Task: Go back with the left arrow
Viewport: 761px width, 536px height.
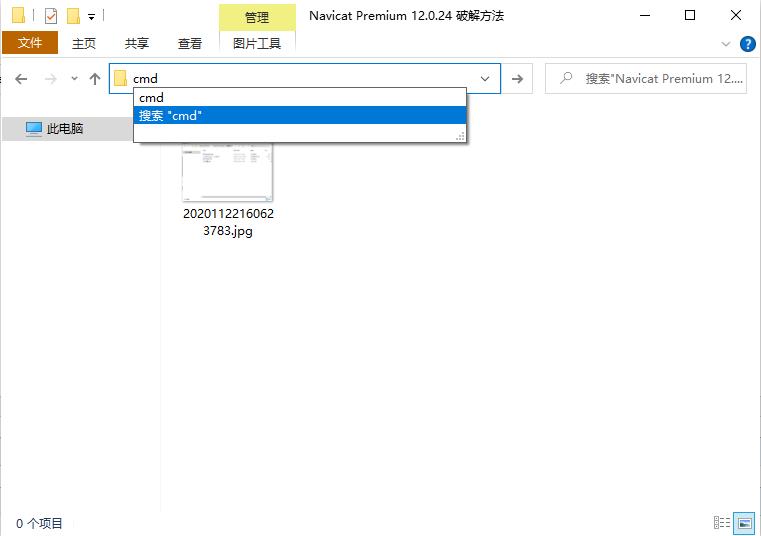Action: click(x=21, y=79)
